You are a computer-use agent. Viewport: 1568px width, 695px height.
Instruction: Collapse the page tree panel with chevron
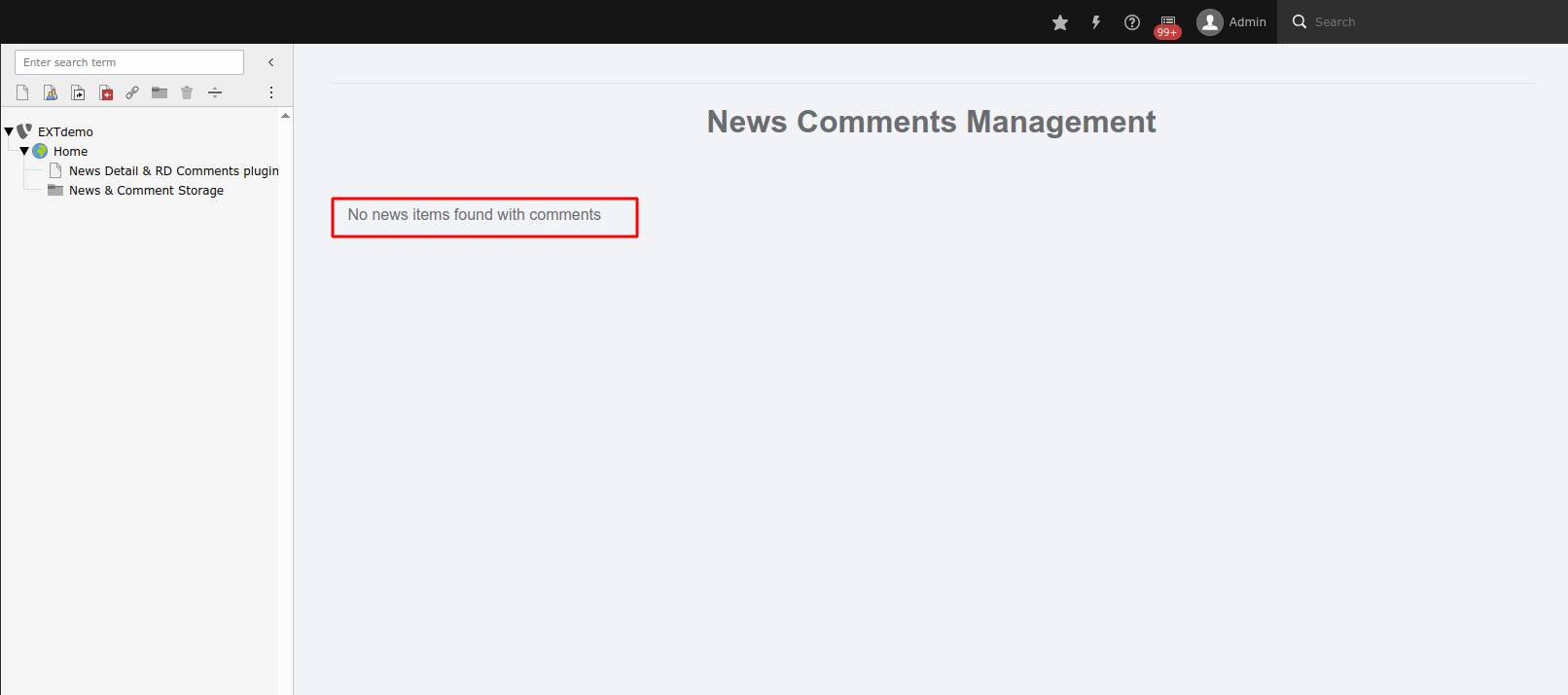click(x=271, y=62)
